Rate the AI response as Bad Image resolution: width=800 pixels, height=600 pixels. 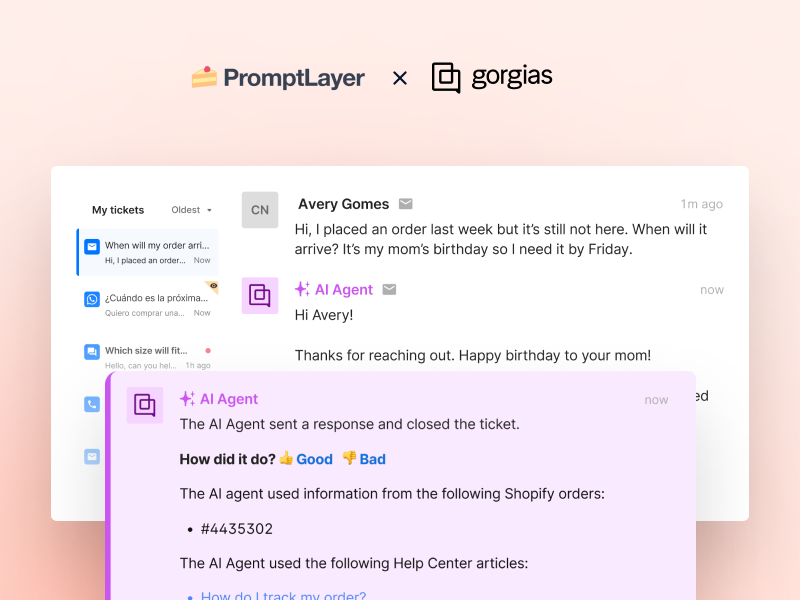(x=372, y=459)
